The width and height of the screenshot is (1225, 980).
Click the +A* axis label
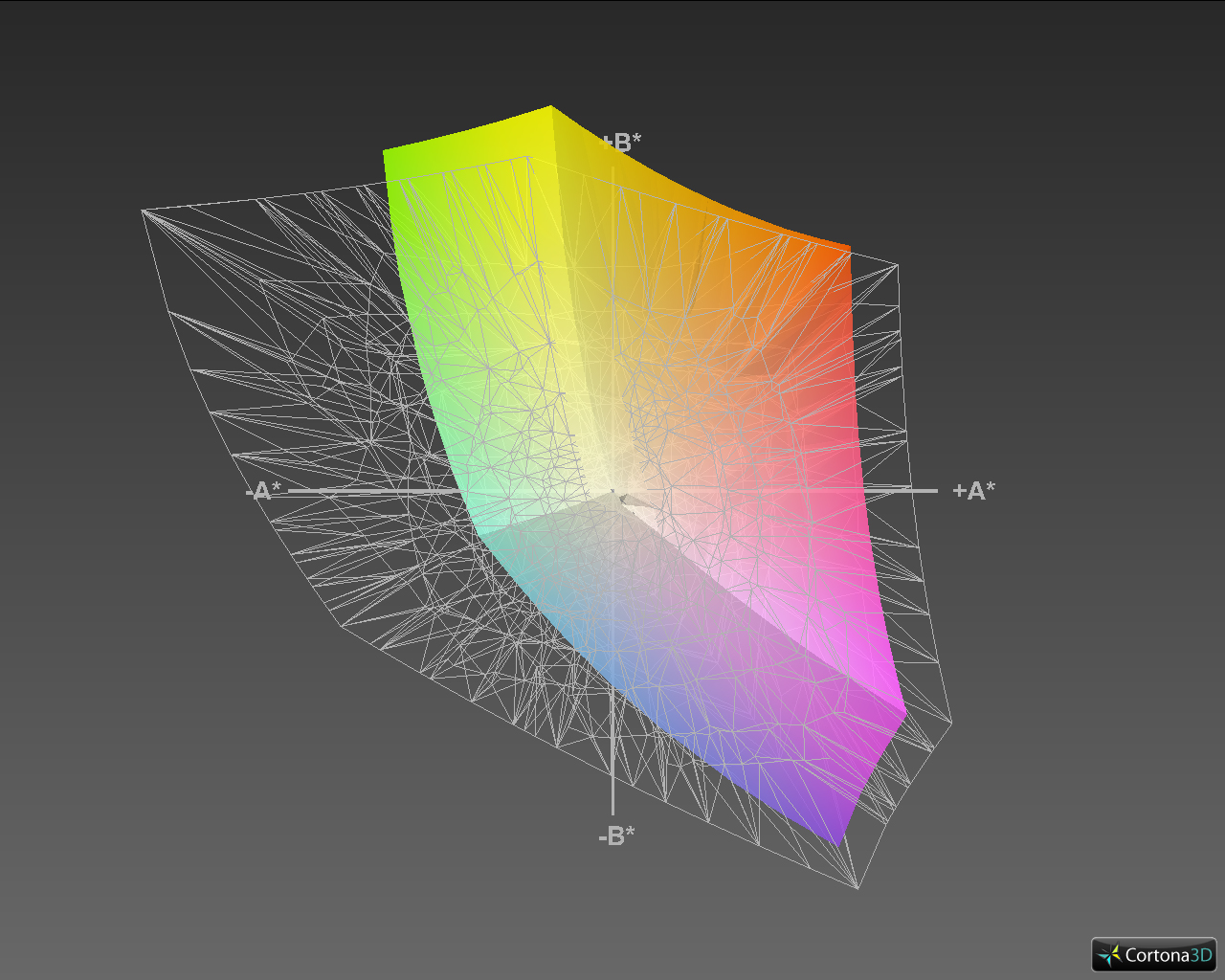click(x=973, y=491)
